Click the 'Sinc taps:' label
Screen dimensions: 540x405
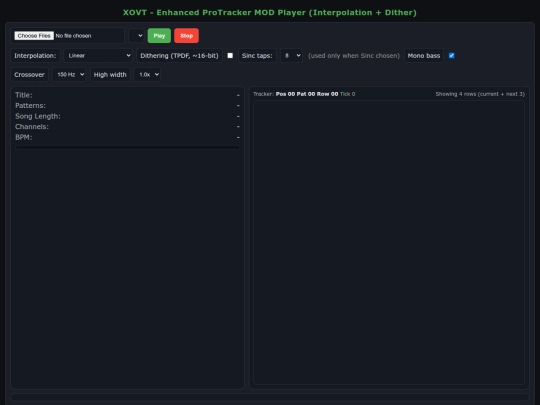(257, 55)
